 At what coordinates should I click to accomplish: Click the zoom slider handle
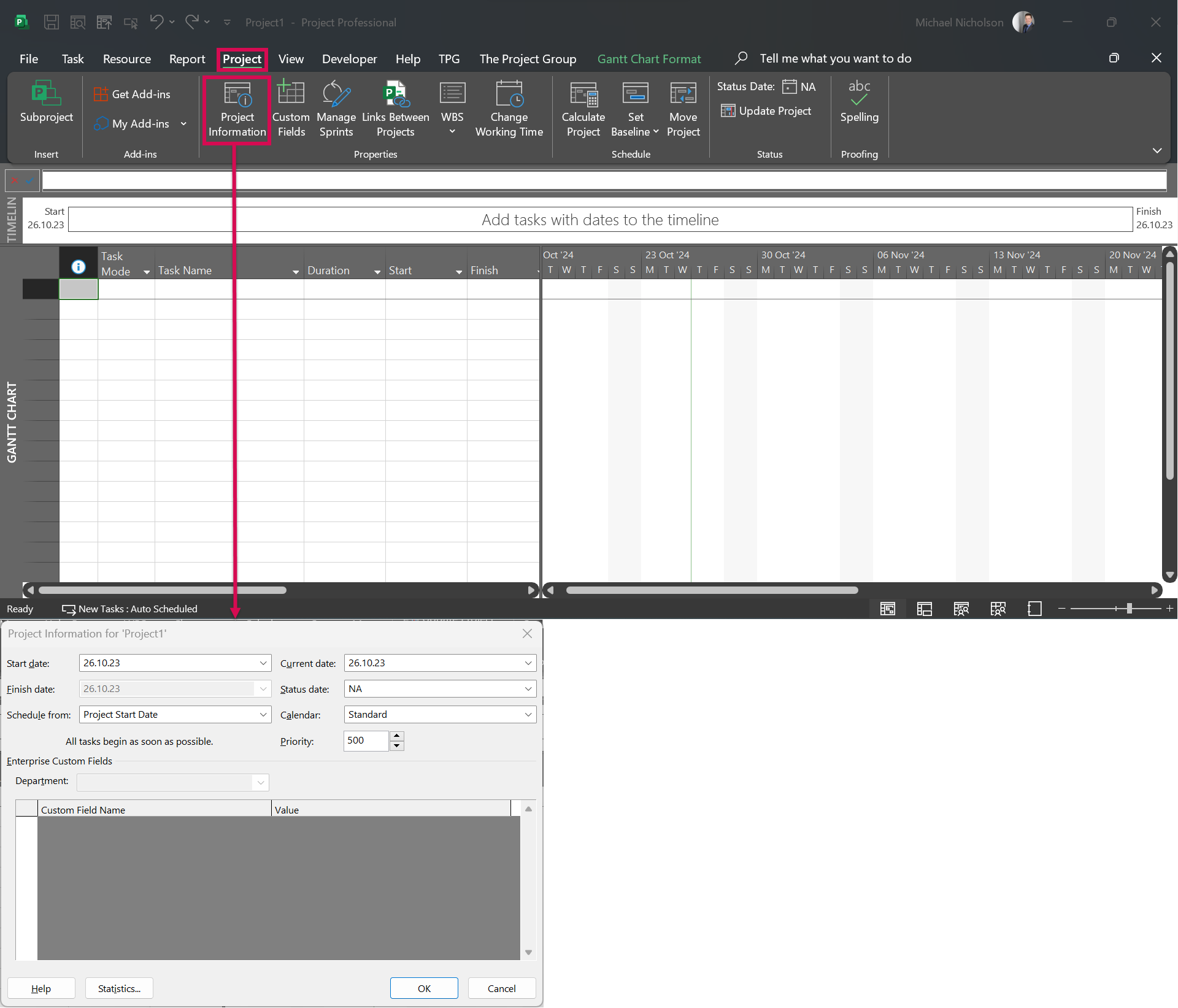(1129, 609)
